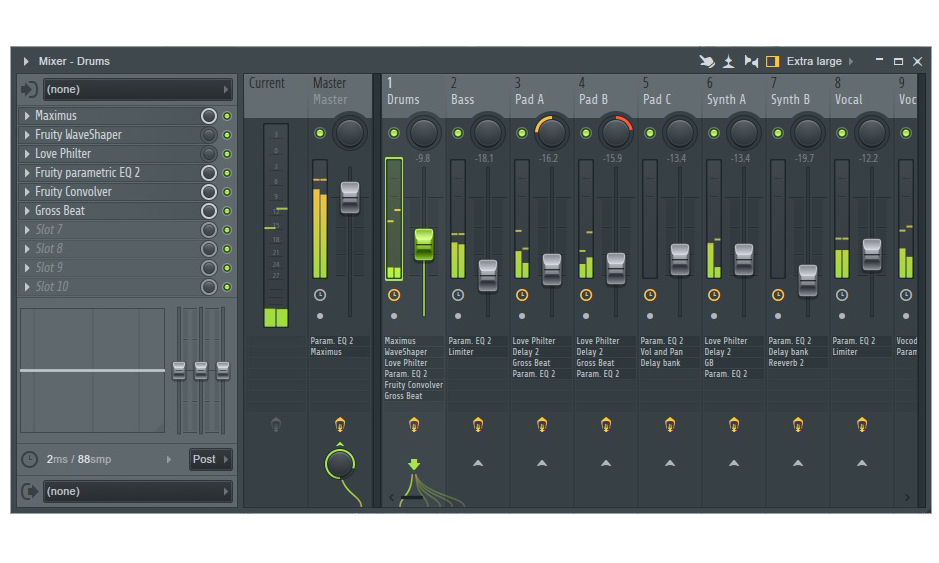Mute the Synth B track green light
The height and width of the screenshot is (563, 939).
(777, 133)
